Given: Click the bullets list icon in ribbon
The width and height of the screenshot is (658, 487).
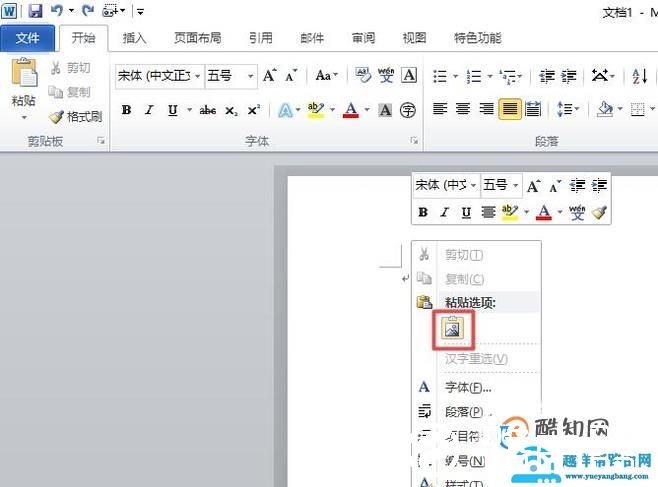Looking at the screenshot, I should (440, 76).
